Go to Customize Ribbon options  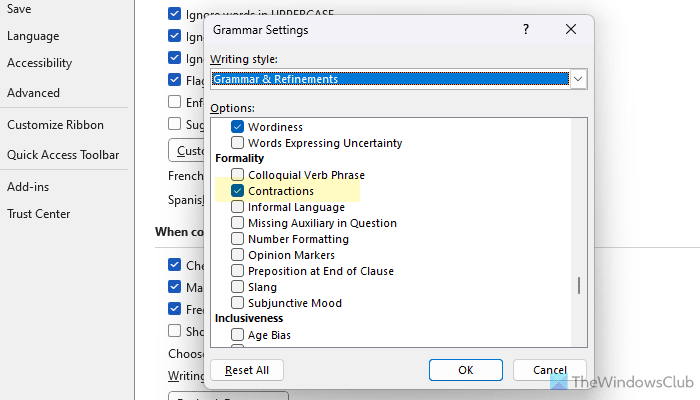(55, 125)
